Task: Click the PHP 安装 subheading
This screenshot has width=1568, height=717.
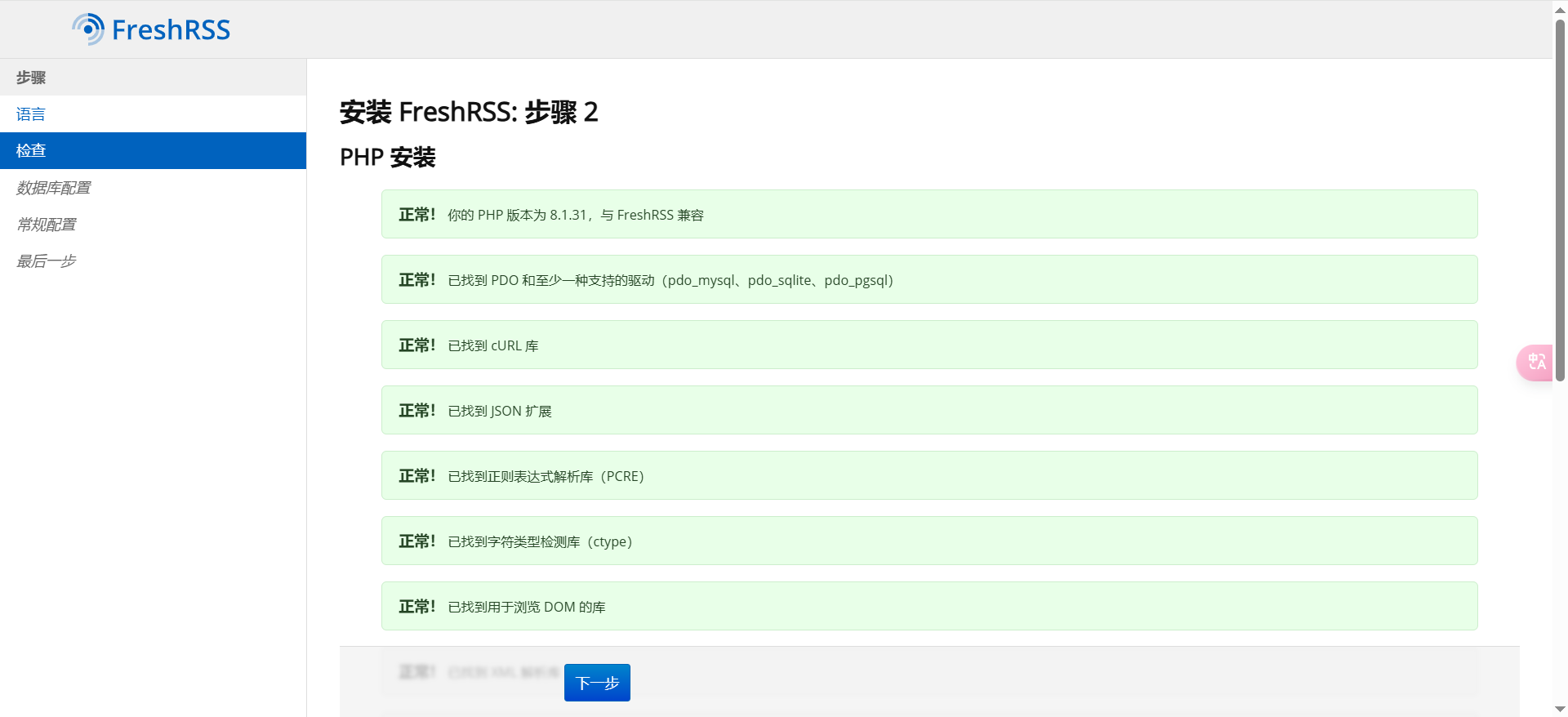Action: [388, 157]
